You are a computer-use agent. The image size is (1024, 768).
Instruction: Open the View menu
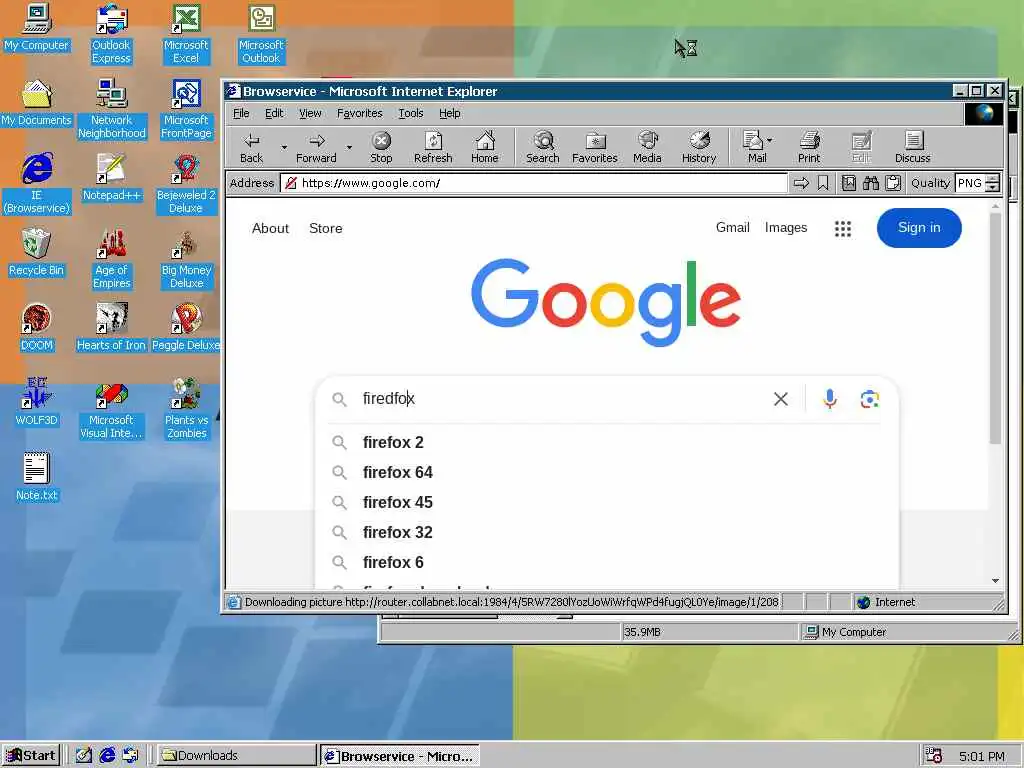tap(310, 113)
